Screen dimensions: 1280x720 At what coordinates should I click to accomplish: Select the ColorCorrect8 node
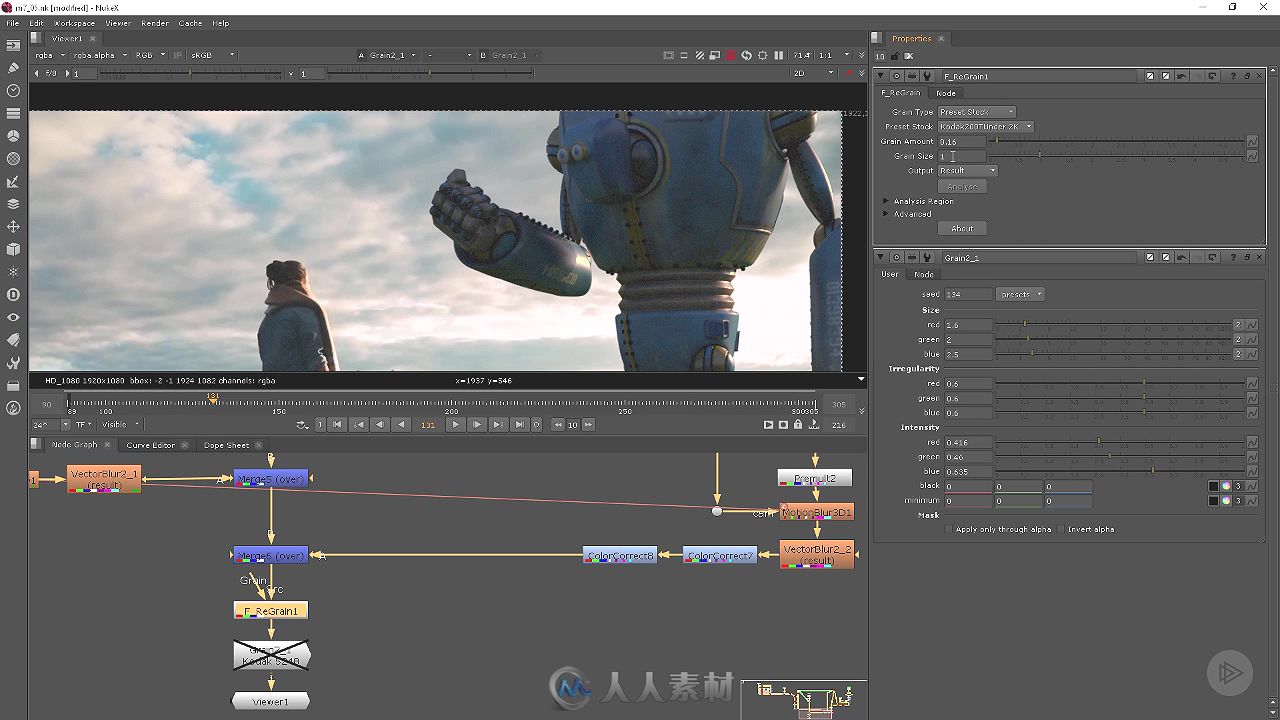click(x=620, y=555)
